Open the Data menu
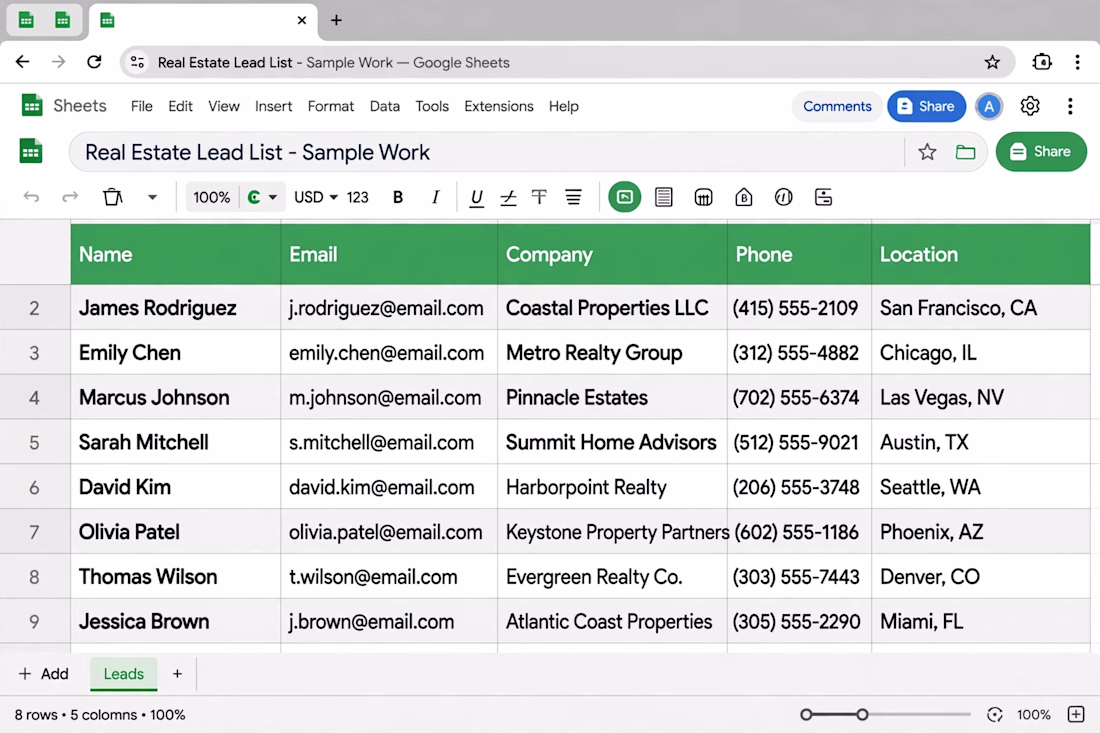 384,106
